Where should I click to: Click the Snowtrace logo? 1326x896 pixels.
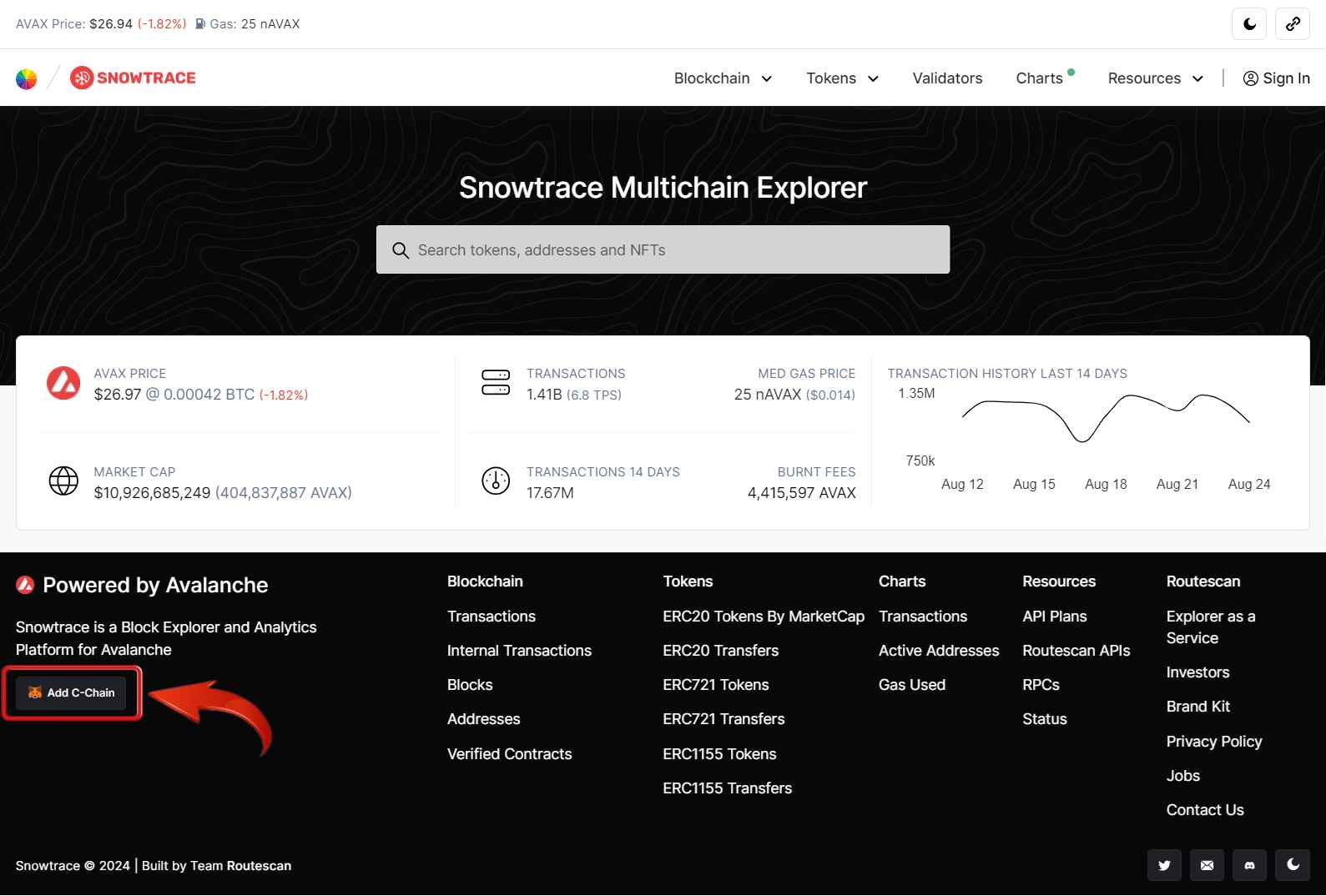click(133, 78)
